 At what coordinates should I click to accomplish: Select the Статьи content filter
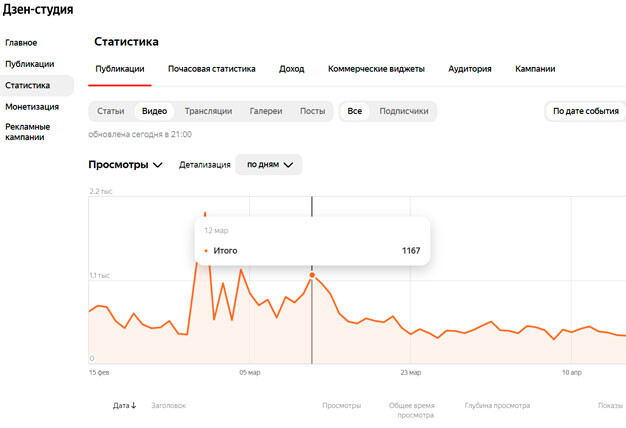tap(110, 111)
